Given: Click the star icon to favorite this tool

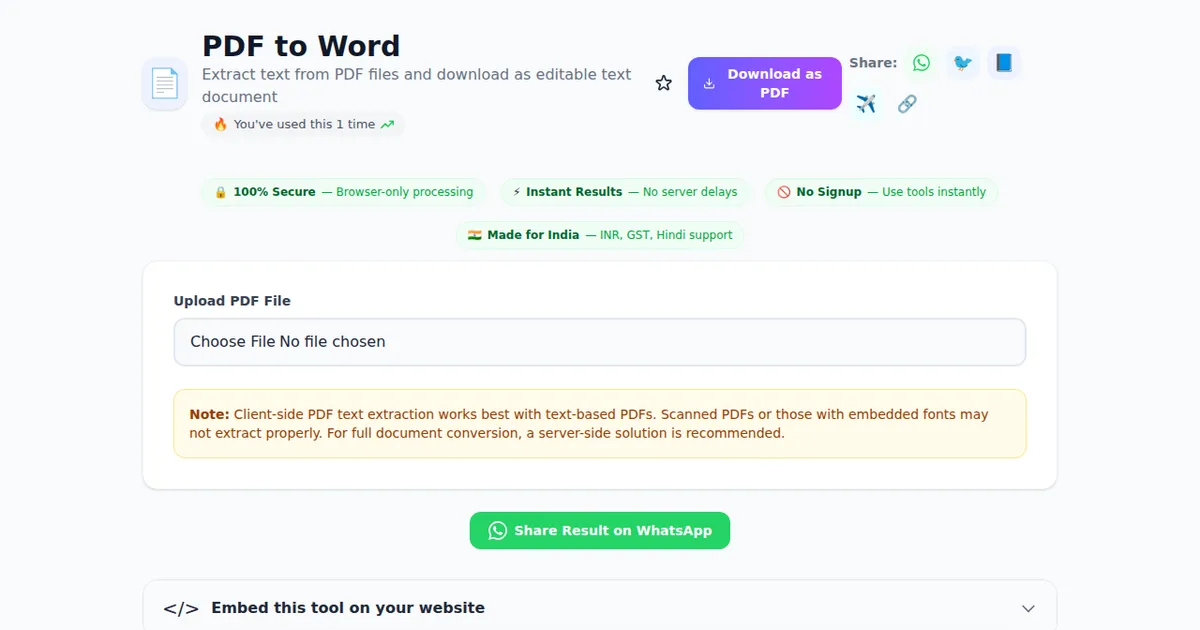Looking at the screenshot, I should pos(664,84).
